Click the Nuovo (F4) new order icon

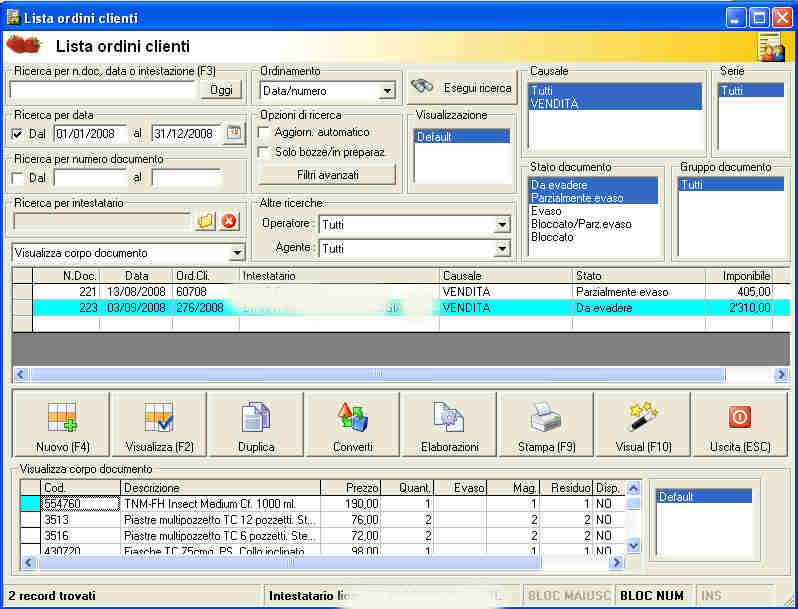point(62,424)
